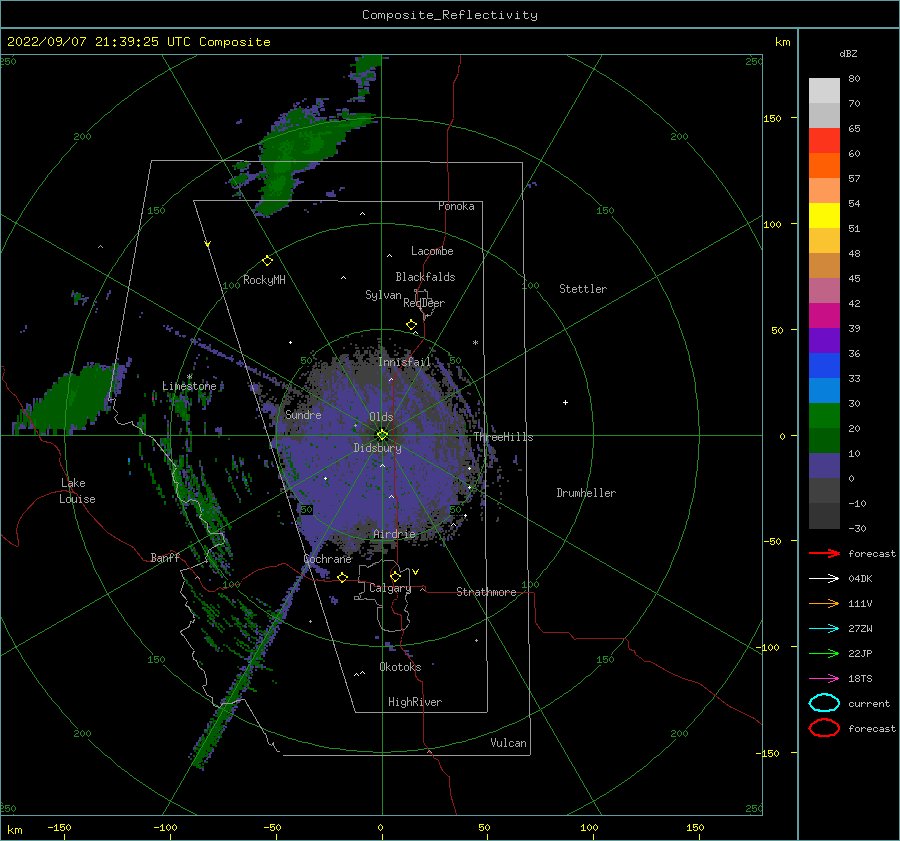
Task: Click the ThreeHills city label
Action: pos(503,437)
